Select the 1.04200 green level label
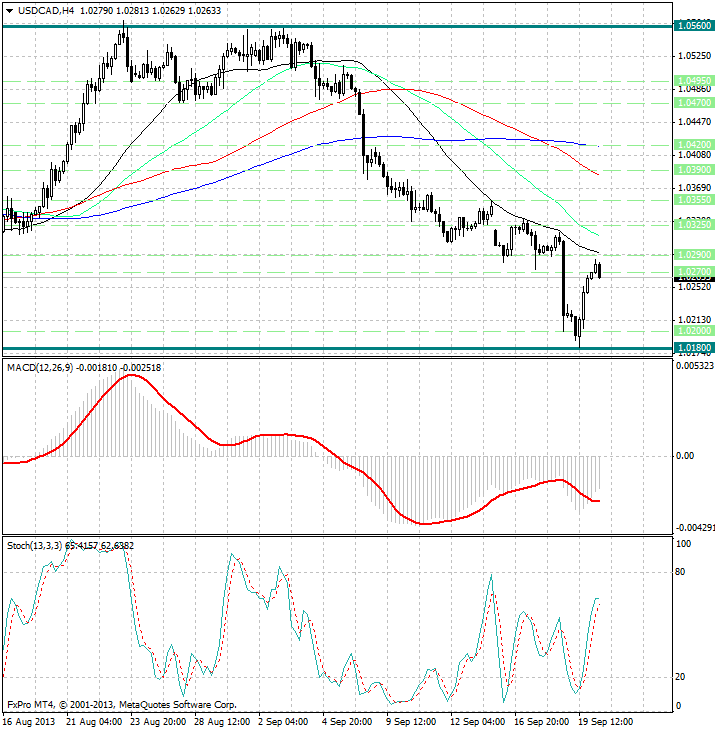Viewport: 715px width, 730px height. pos(694,145)
